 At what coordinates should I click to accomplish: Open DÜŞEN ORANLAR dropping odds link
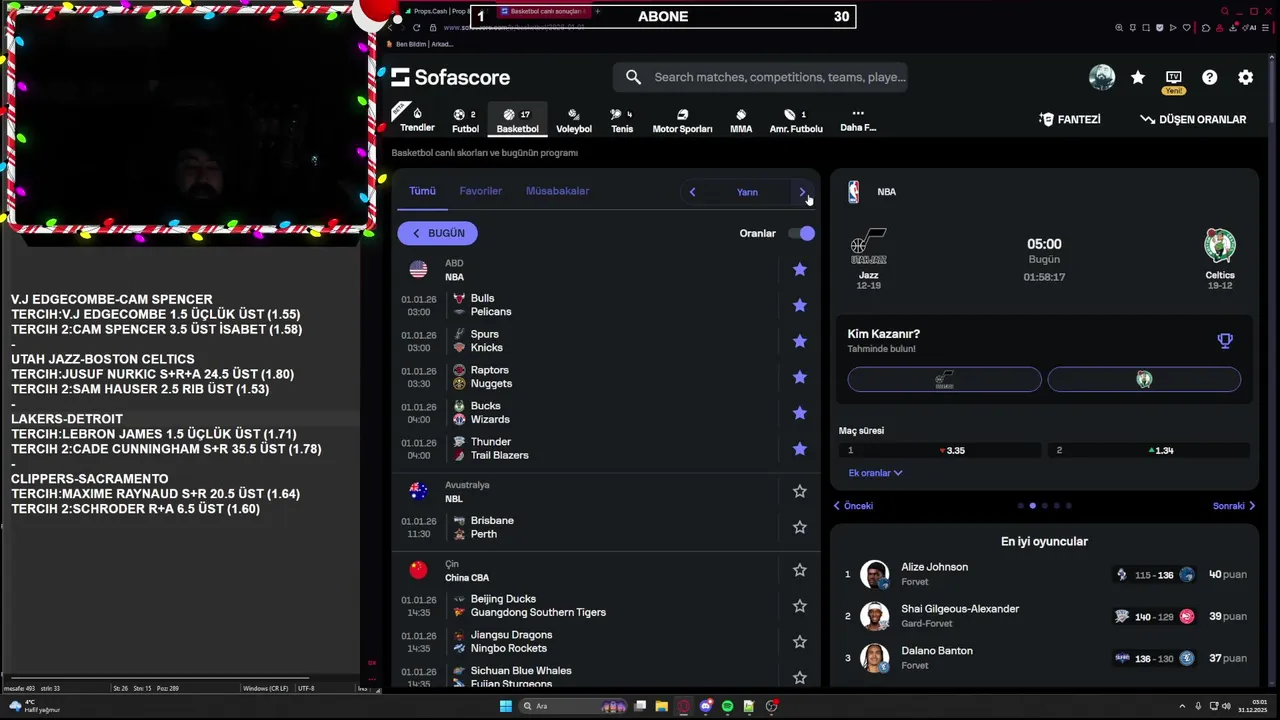(1193, 119)
